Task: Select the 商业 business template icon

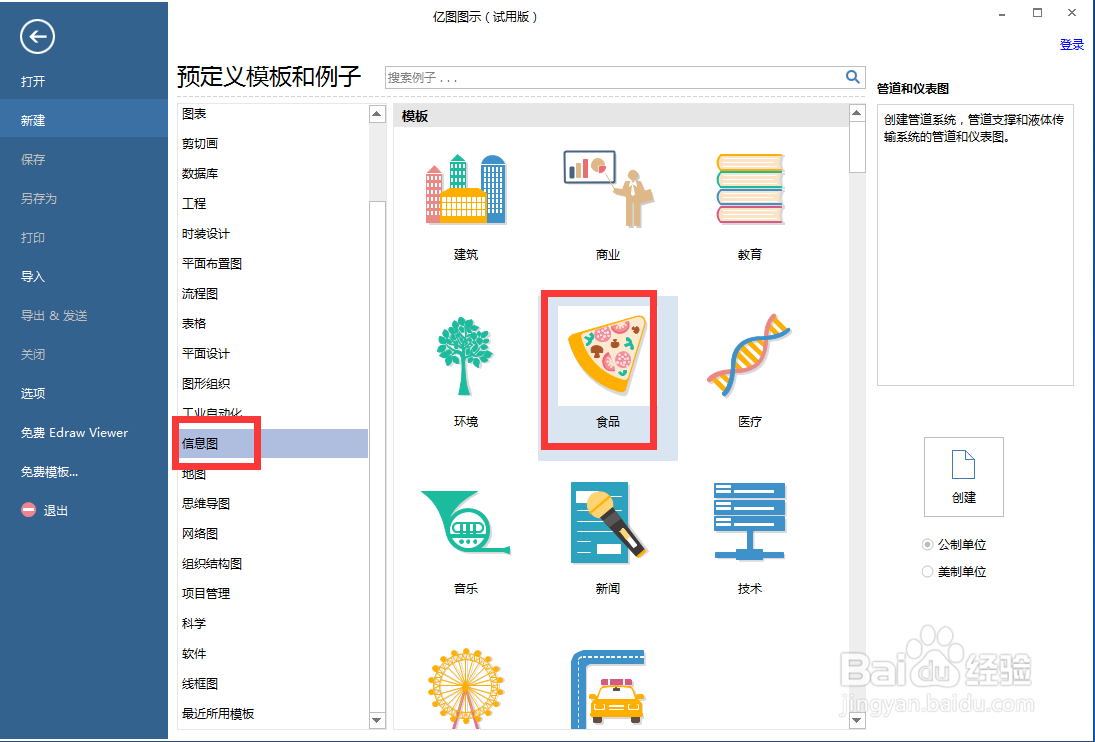Action: [x=608, y=189]
